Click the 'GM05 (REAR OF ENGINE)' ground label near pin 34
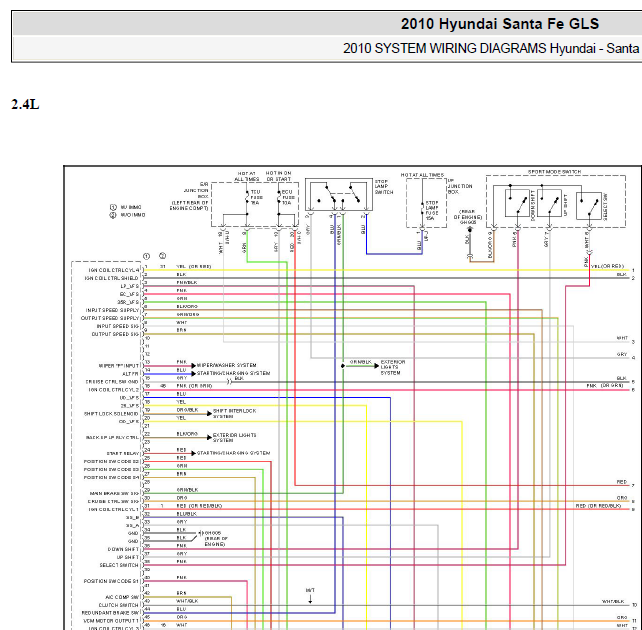 tap(216, 539)
